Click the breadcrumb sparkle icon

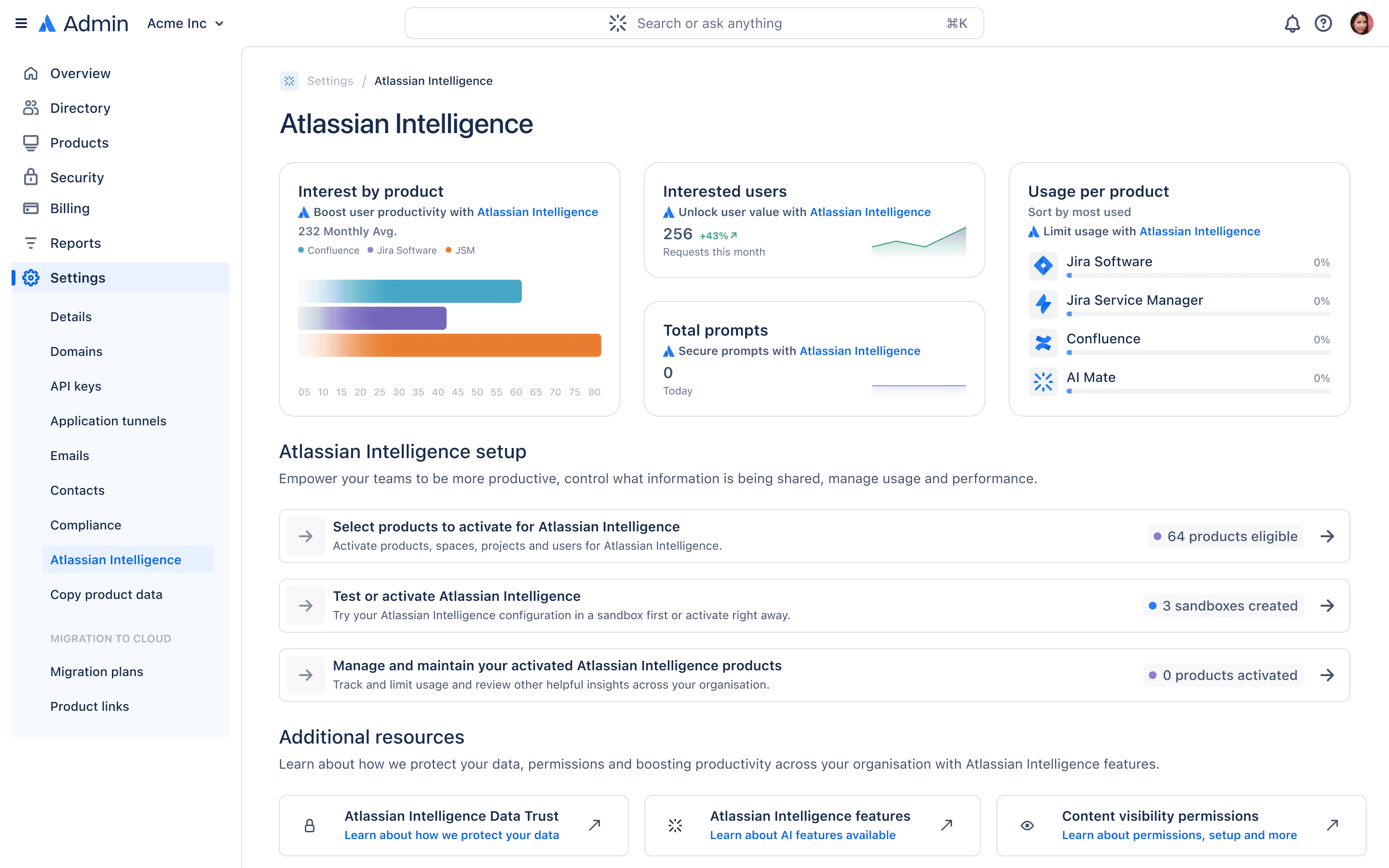click(289, 81)
